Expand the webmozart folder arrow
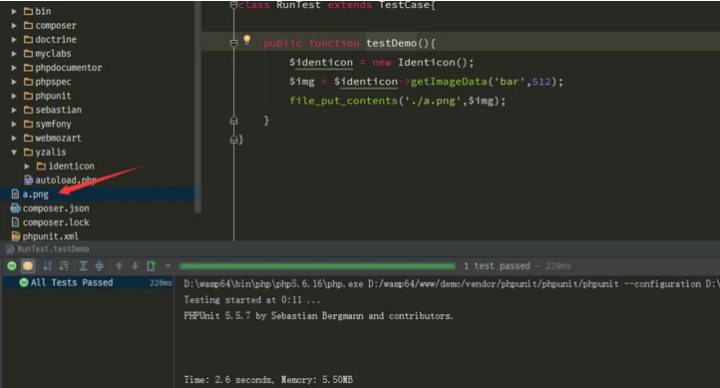Viewport: 720px width, 388px height. click(14, 138)
